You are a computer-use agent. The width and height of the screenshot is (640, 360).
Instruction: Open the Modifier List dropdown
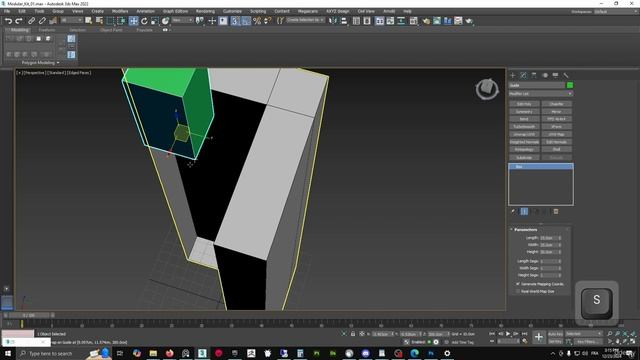pos(540,94)
